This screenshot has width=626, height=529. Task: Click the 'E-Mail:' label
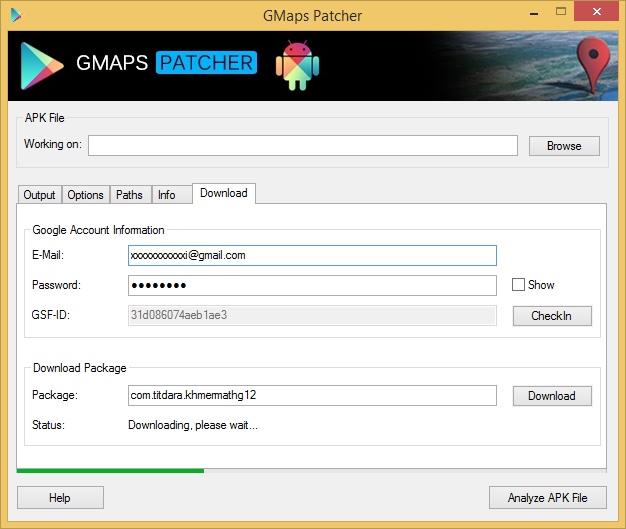coord(48,255)
